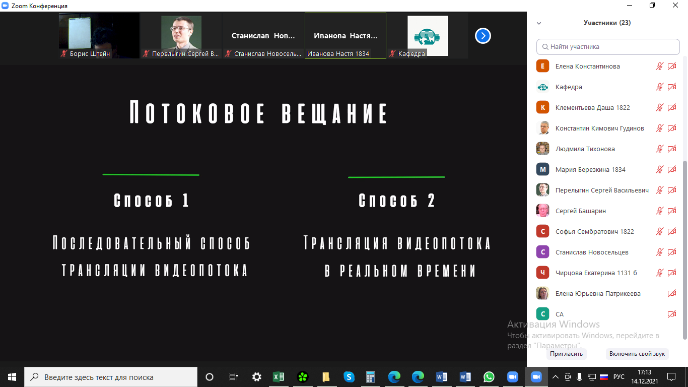Click the Включить свой звук button
The width and height of the screenshot is (688, 387).
click(637, 354)
